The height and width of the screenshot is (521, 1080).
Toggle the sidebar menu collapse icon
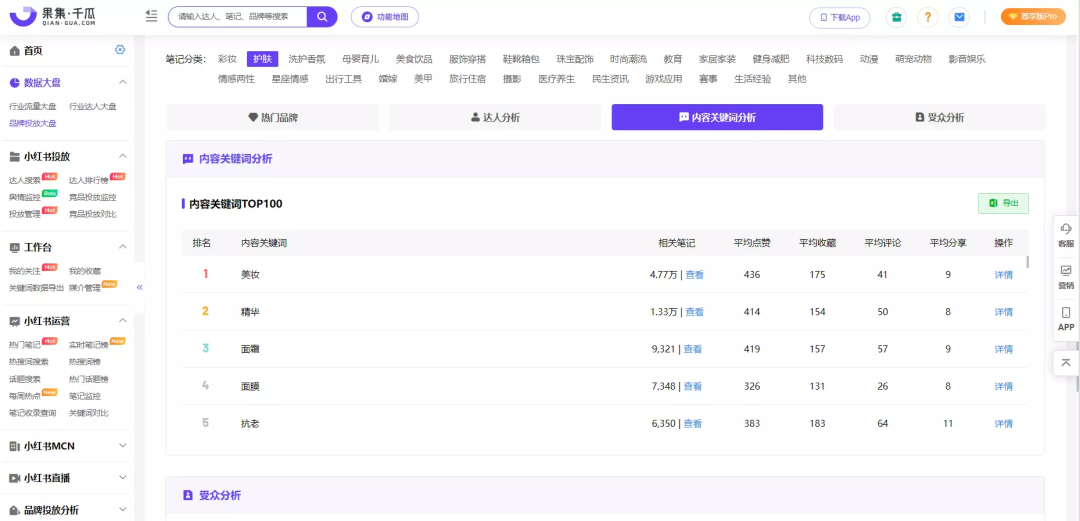pos(152,16)
